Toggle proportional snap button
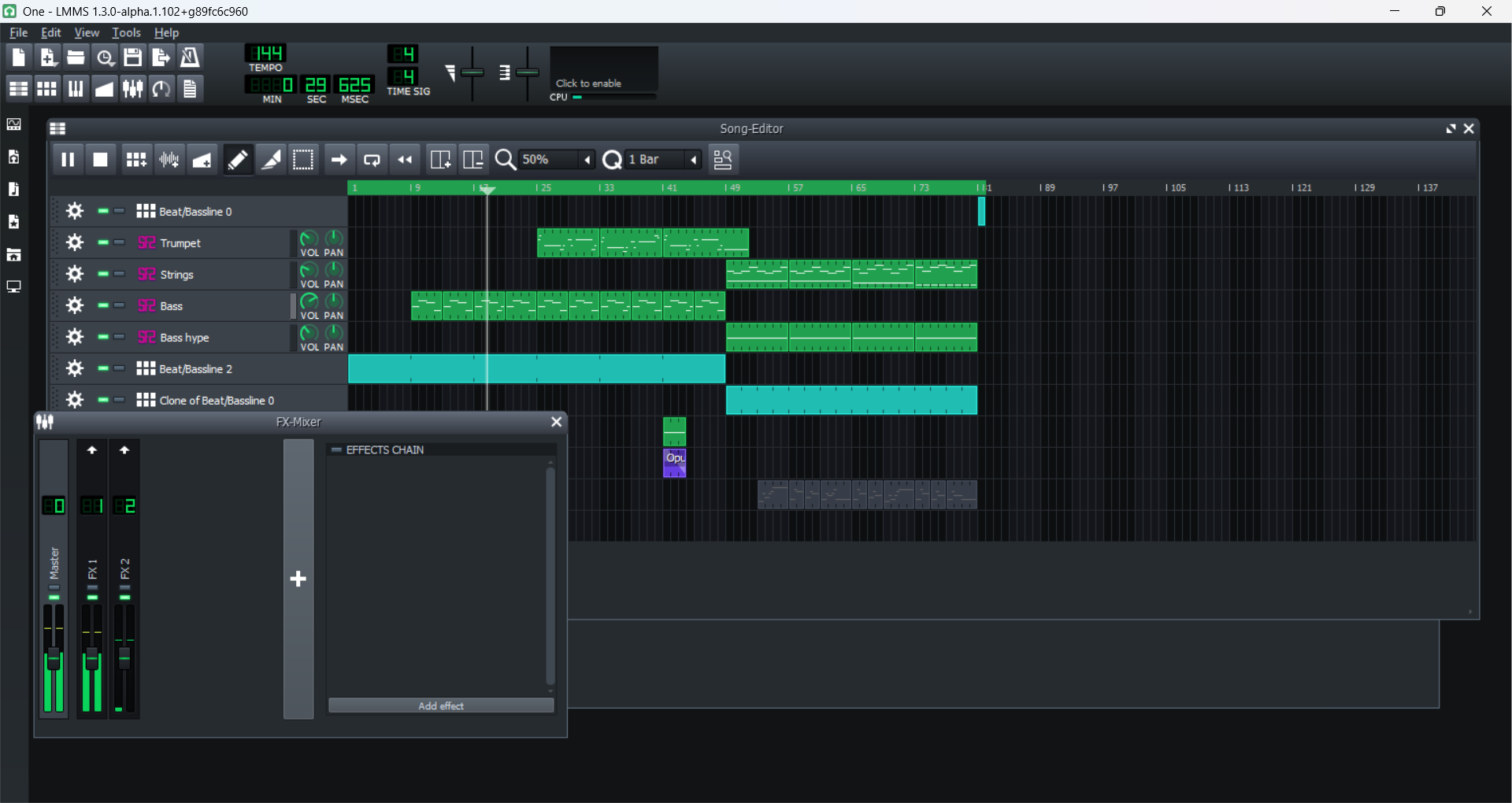Viewport: 1512px width, 803px height. tap(723, 160)
